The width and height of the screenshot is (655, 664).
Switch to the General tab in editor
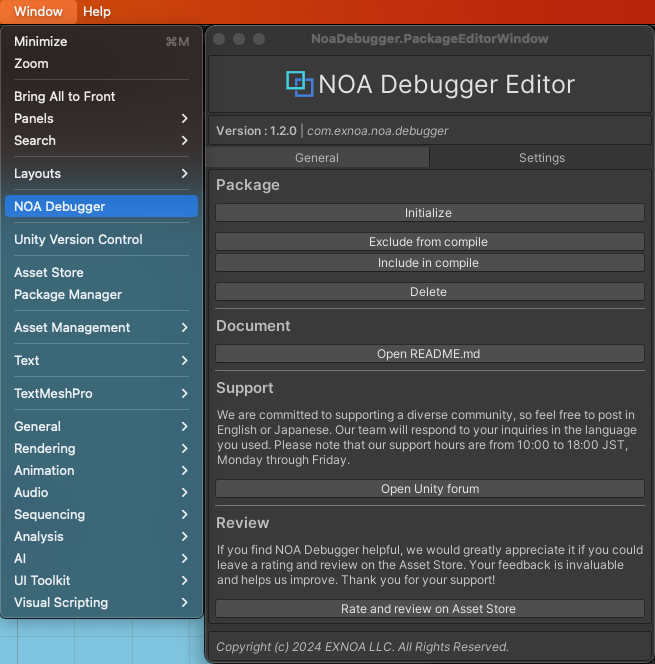(x=317, y=158)
